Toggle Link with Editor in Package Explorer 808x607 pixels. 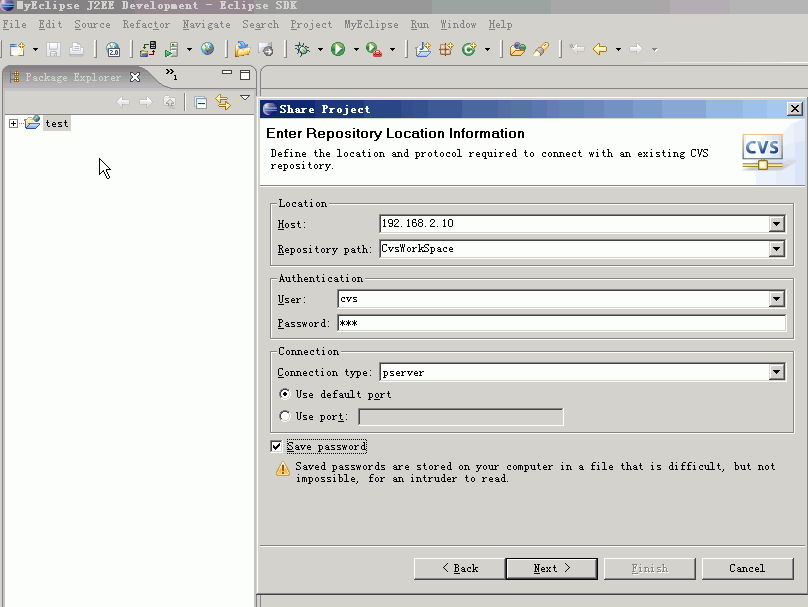tap(223, 102)
